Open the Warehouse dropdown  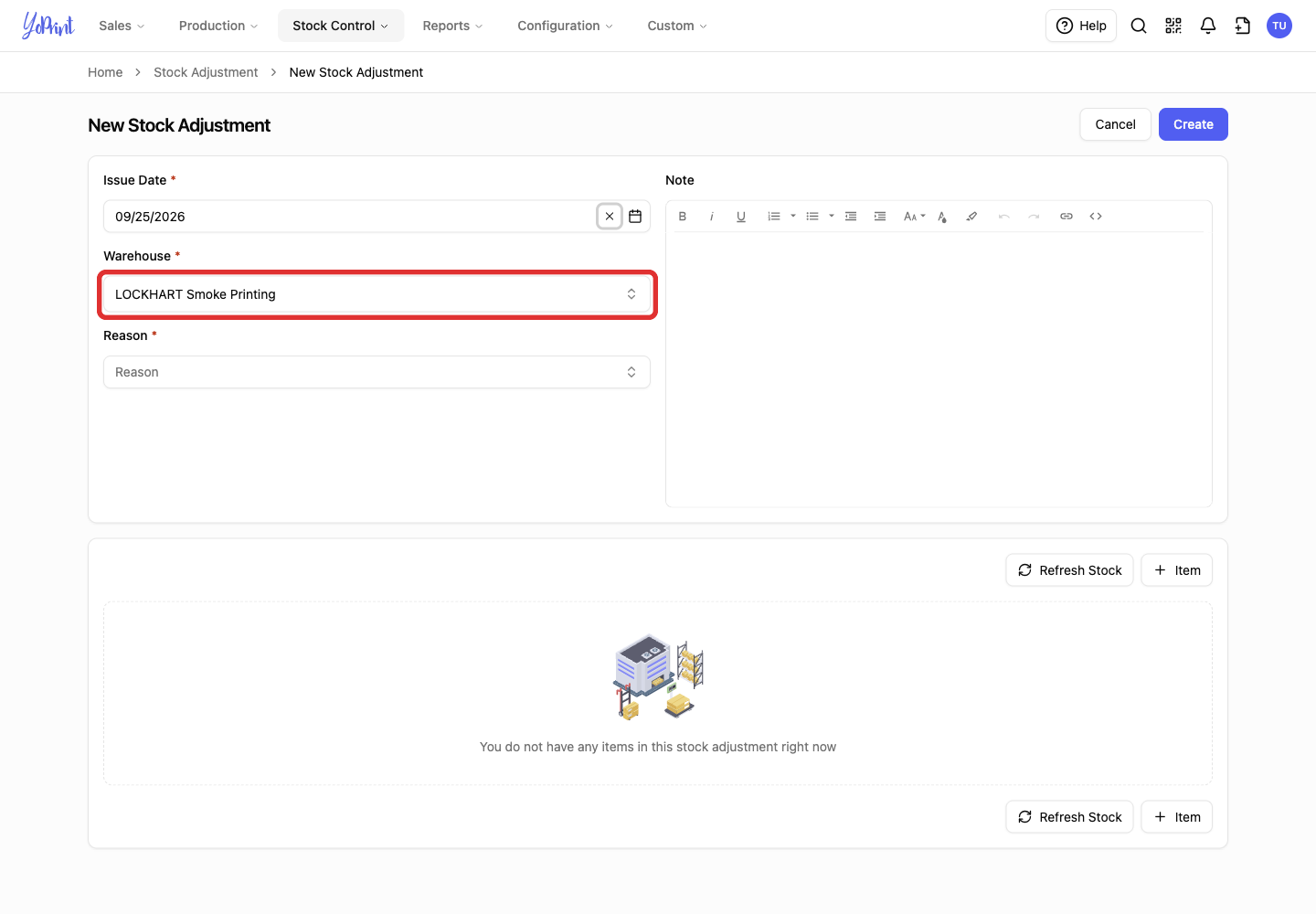tap(377, 294)
